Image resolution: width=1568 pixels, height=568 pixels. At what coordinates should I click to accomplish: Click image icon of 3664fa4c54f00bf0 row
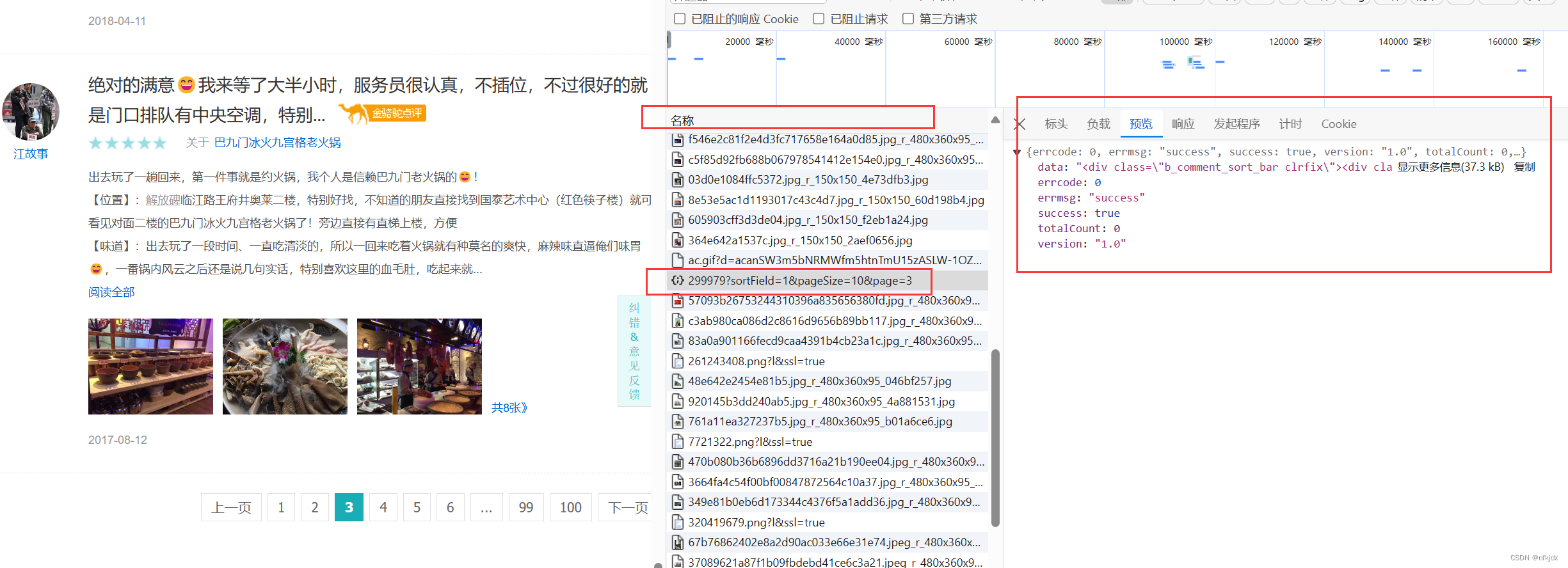point(677,482)
